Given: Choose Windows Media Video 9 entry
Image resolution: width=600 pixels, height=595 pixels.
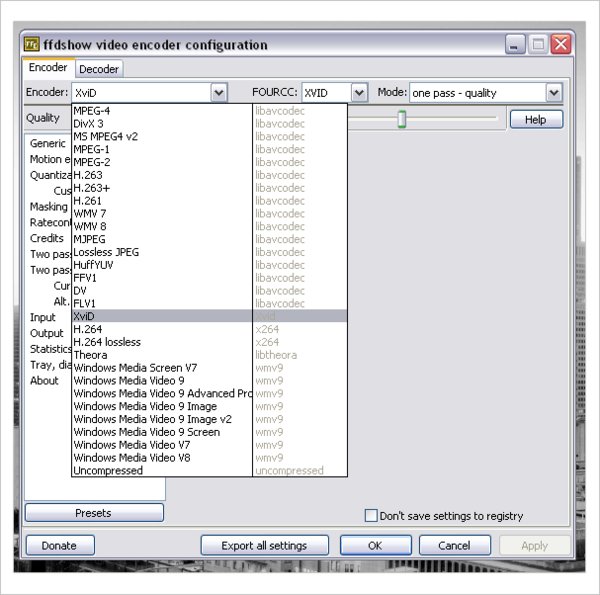Looking at the screenshot, I should [x=209, y=381].
